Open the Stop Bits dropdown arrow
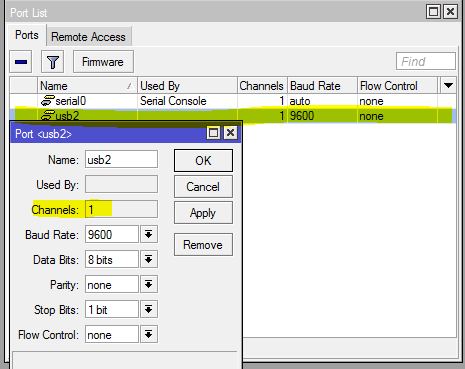Viewport: 465px width, 369px height. coord(149,309)
